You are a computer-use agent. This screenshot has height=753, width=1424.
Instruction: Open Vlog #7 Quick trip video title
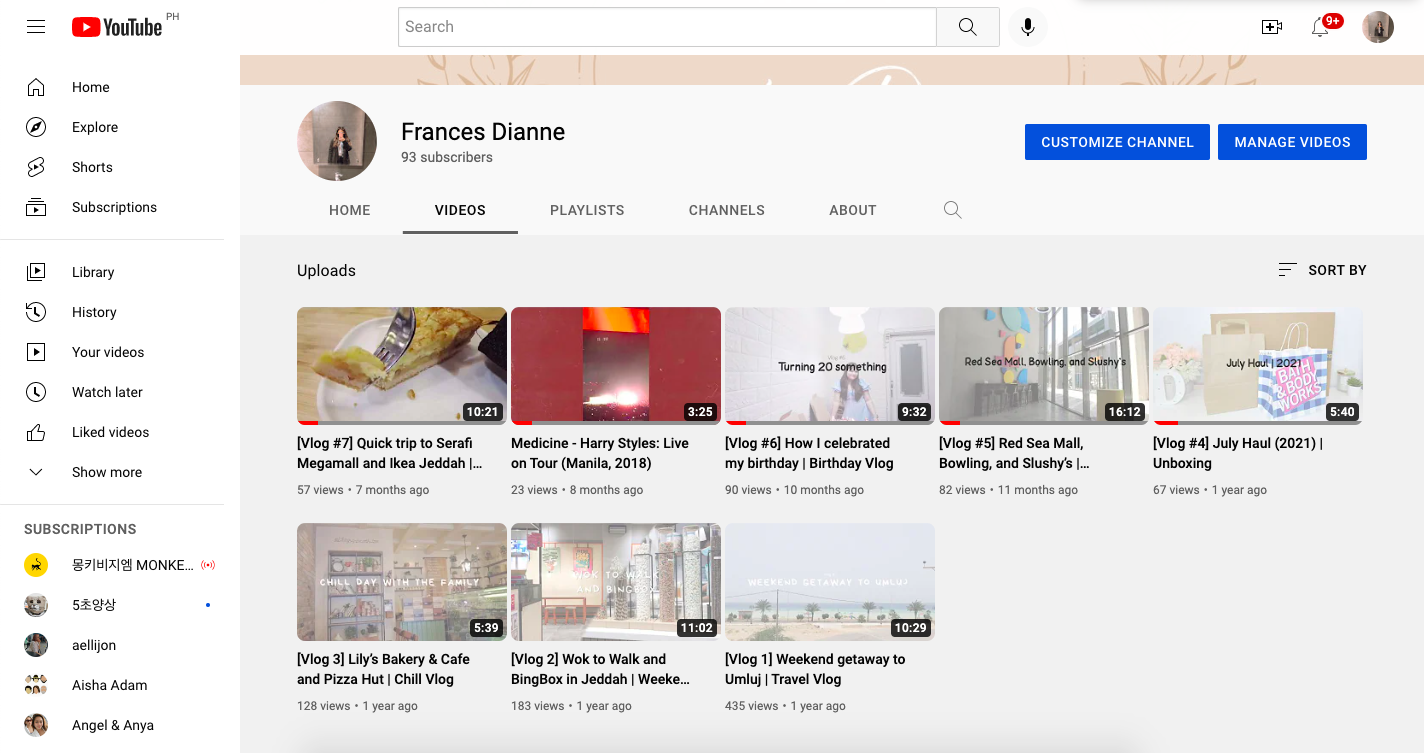pyautogui.click(x=390, y=453)
